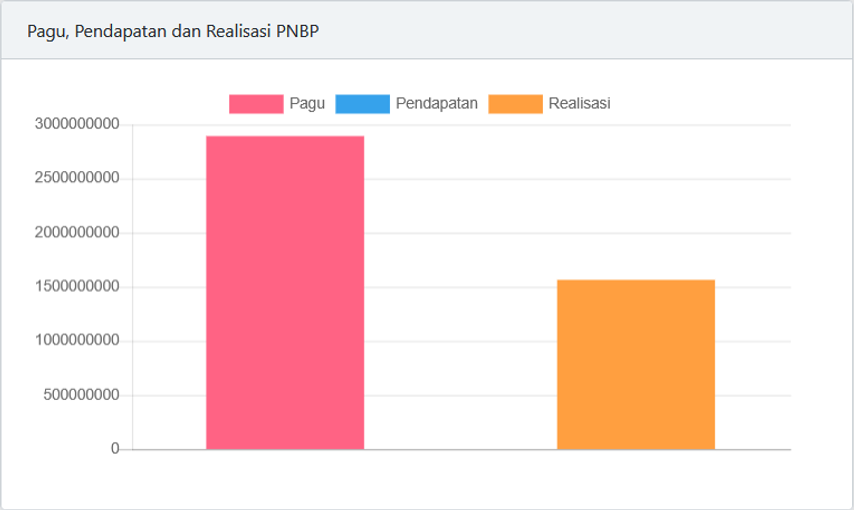Hide Realisasi series via its legend label
Screen dimensions: 854x510
[x=580, y=104]
